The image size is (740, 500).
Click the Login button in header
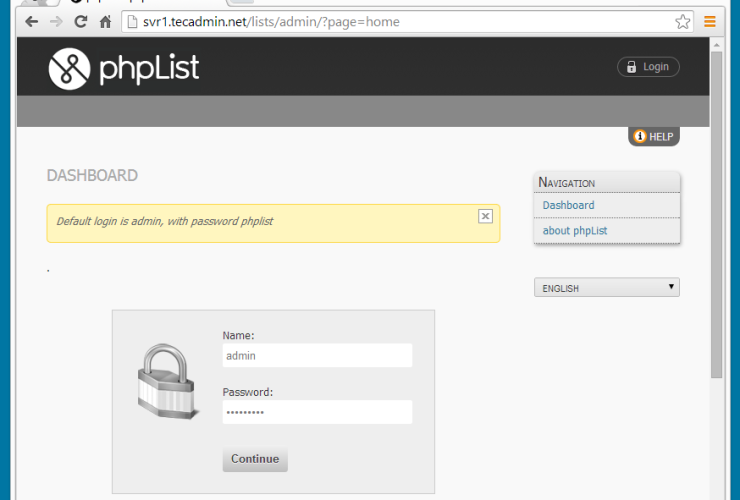(x=648, y=67)
